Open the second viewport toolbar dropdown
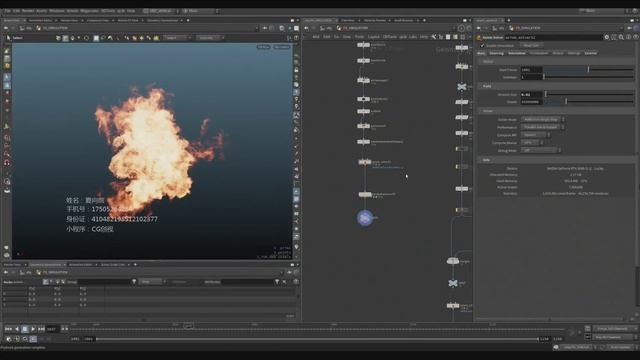This screenshot has height=360, width=640. point(210,38)
